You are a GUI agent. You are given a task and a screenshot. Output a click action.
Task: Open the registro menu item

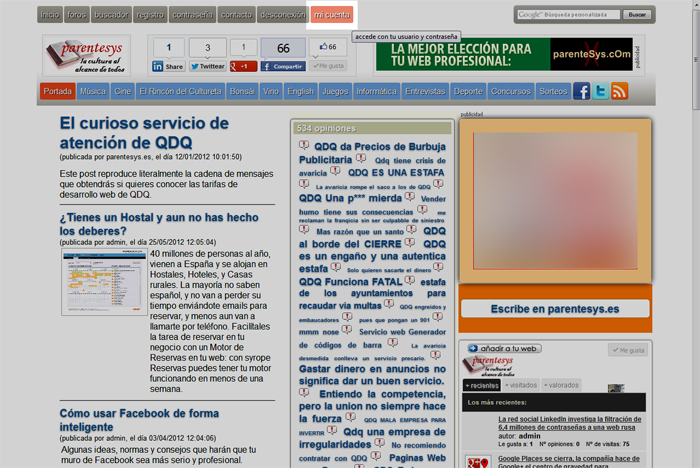(x=150, y=15)
